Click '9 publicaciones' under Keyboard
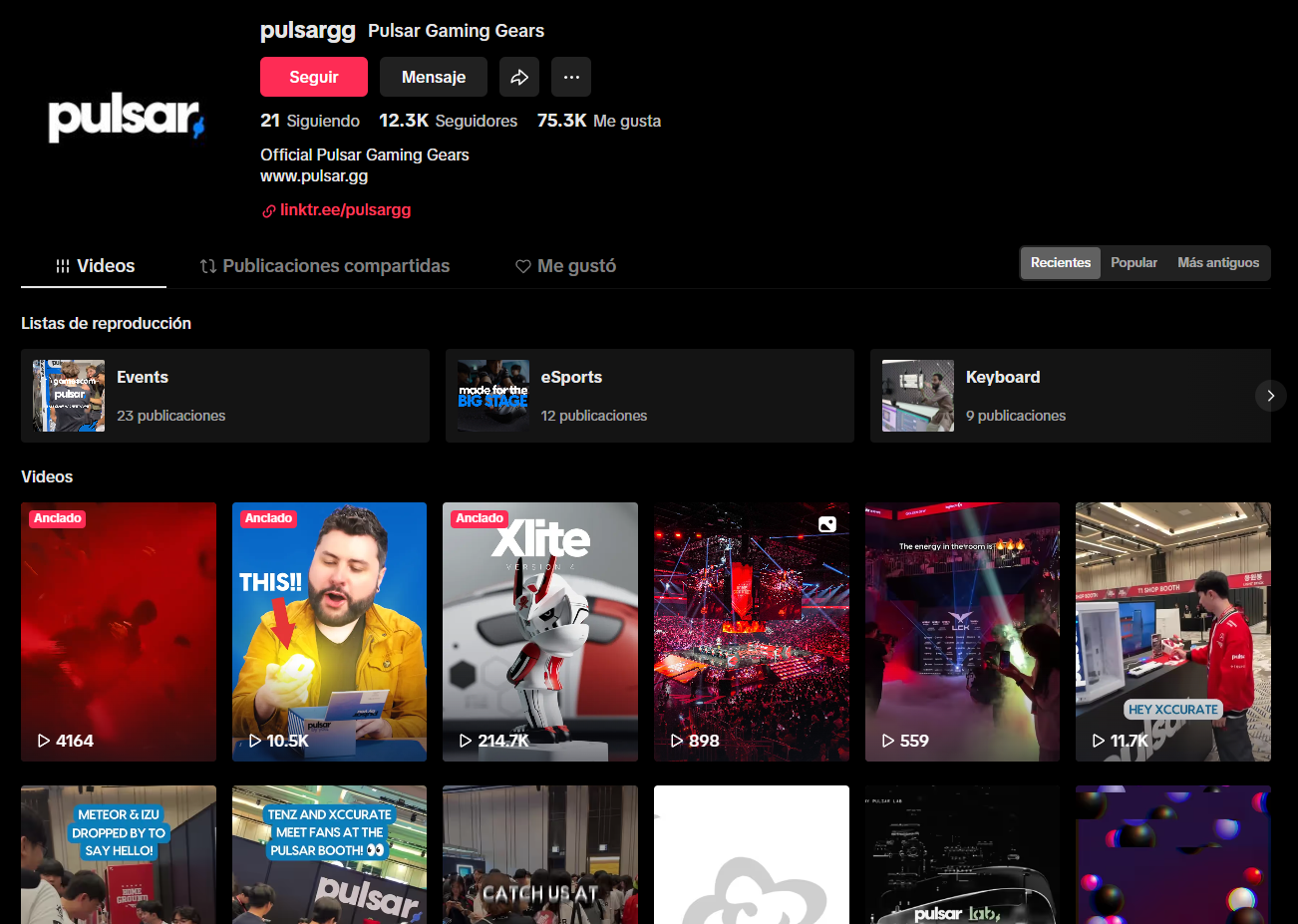Viewport: 1298px width, 924px height. pyautogui.click(x=1016, y=416)
